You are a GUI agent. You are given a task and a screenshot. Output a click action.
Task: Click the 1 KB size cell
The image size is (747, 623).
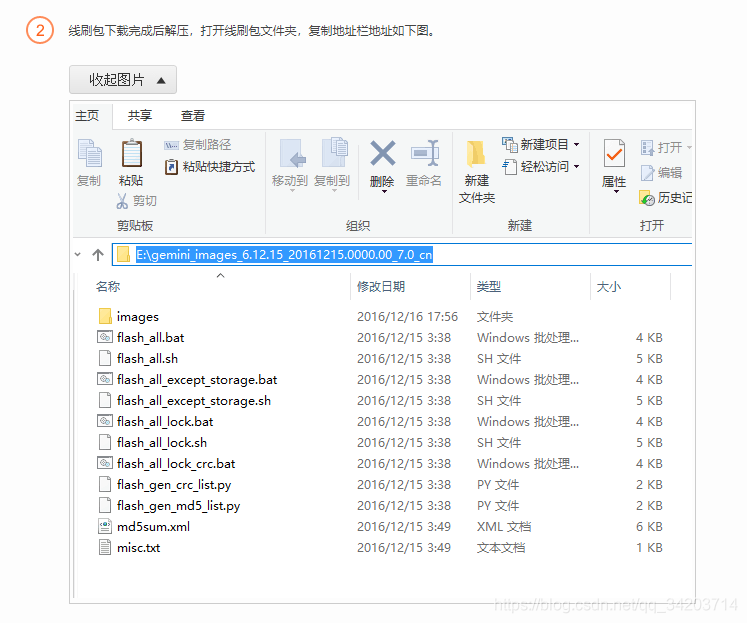click(x=649, y=547)
